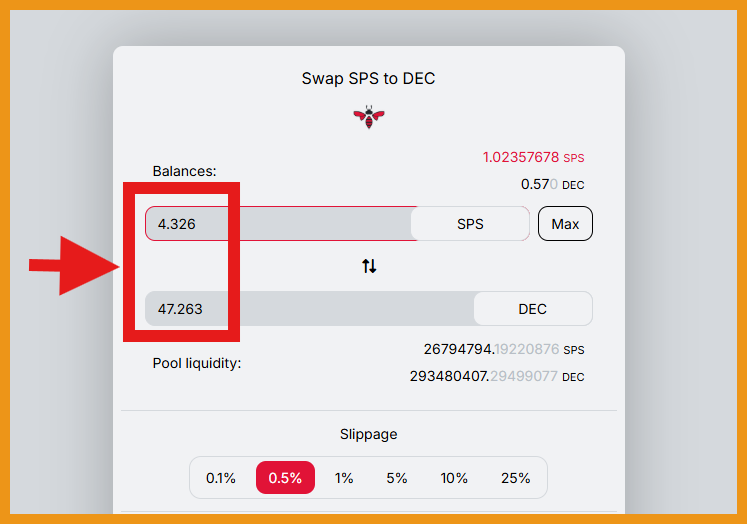Select 0.1% slippage option
The image size is (747, 524).
coord(221,478)
